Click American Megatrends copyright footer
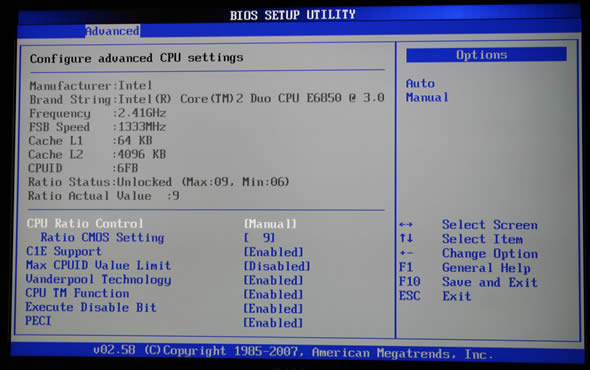590x370 pixels. coord(293,352)
